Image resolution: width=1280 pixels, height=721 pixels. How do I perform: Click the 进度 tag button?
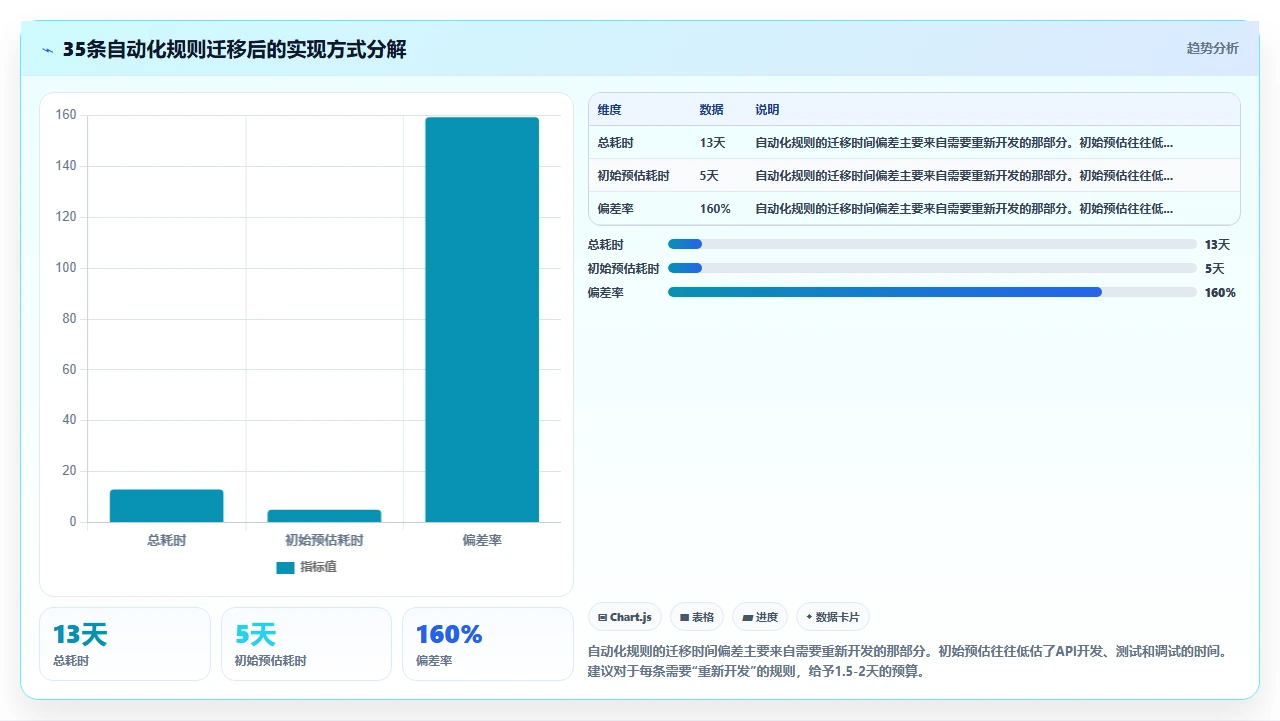pos(760,617)
